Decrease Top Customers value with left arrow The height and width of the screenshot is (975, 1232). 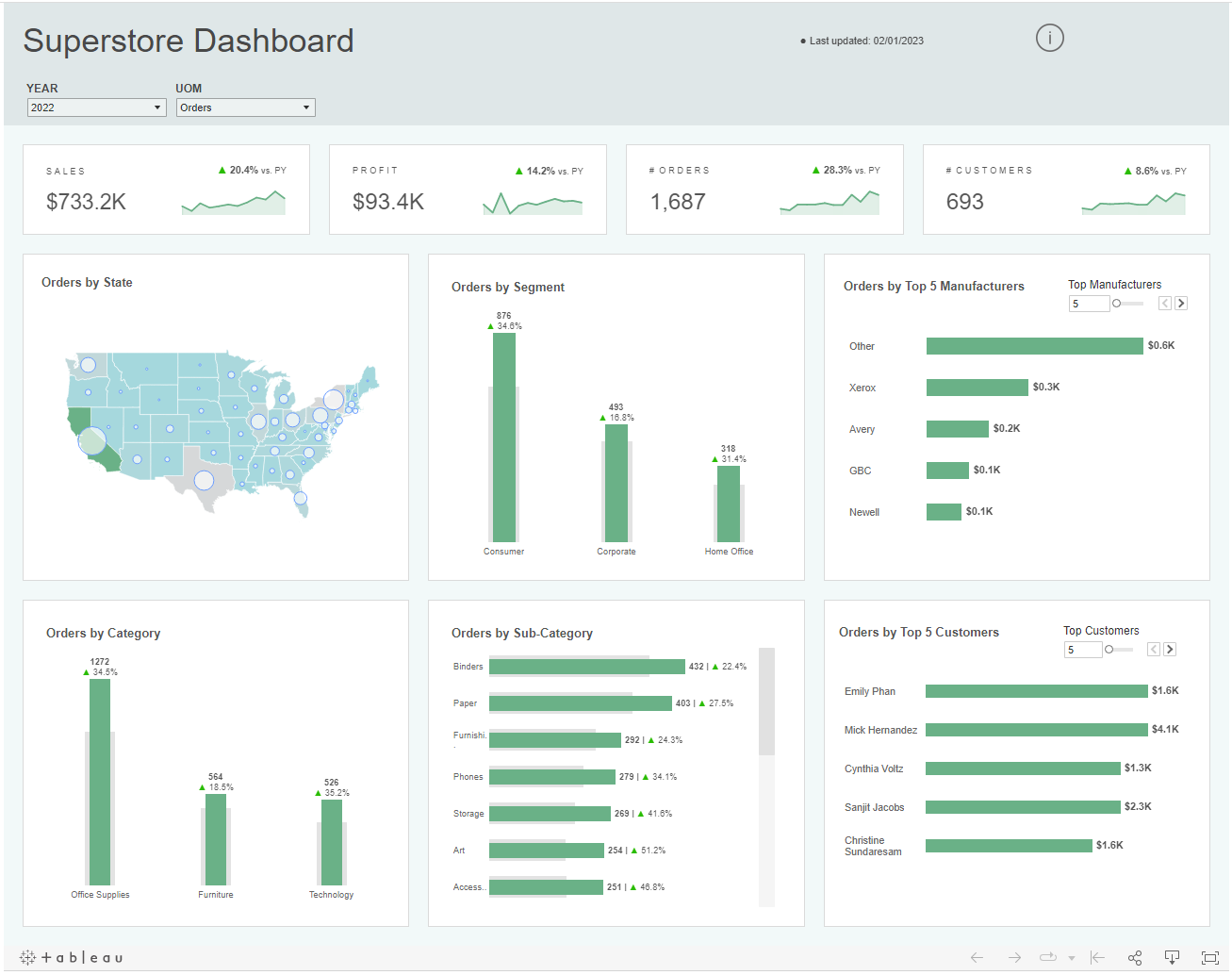[1154, 650]
